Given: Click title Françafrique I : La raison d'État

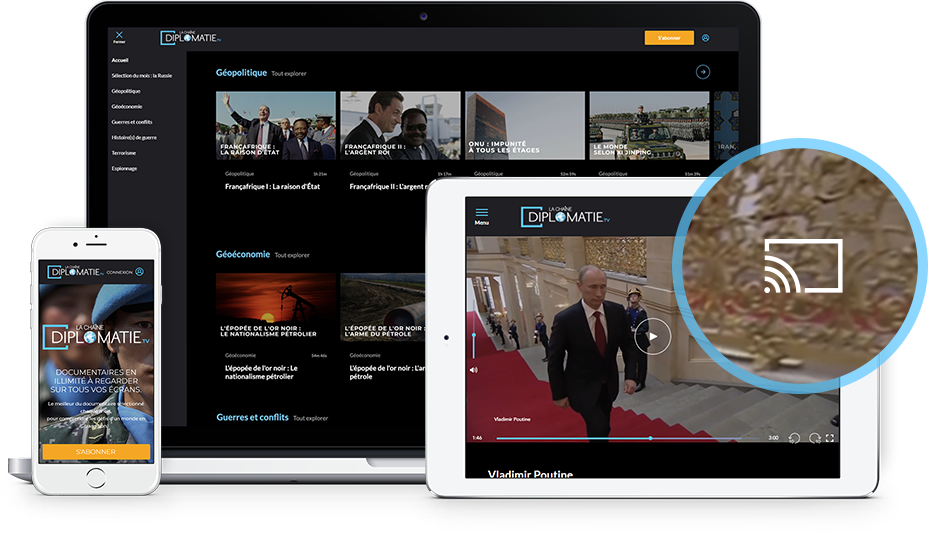Looking at the screenshot, I should (272, 187).
